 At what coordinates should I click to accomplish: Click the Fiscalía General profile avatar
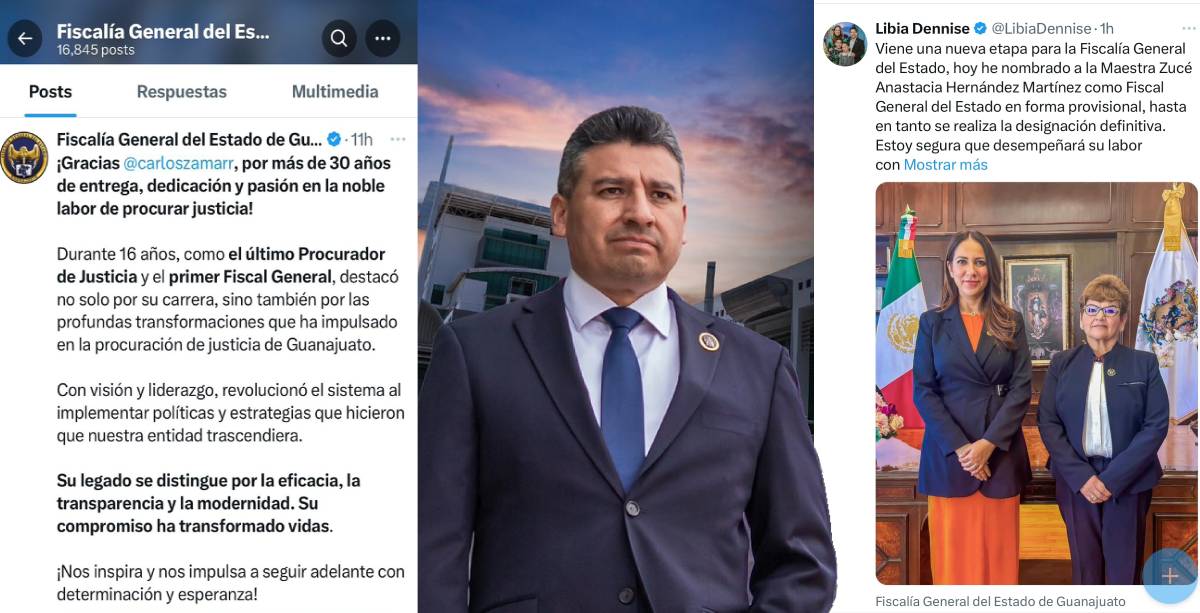tap(24, 157)
